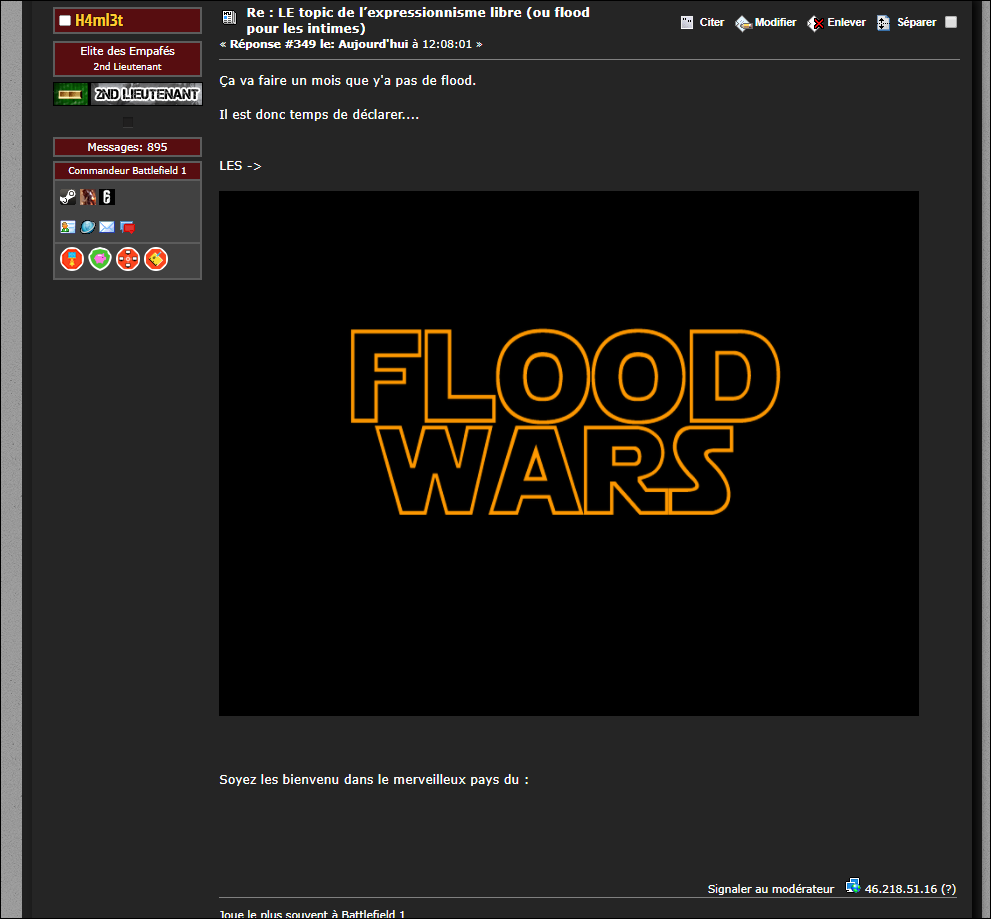Click the Commandeur Battlefield 1 title
Image resolution: width=991 pixels, height=919 pixels.
click(127, 171)
